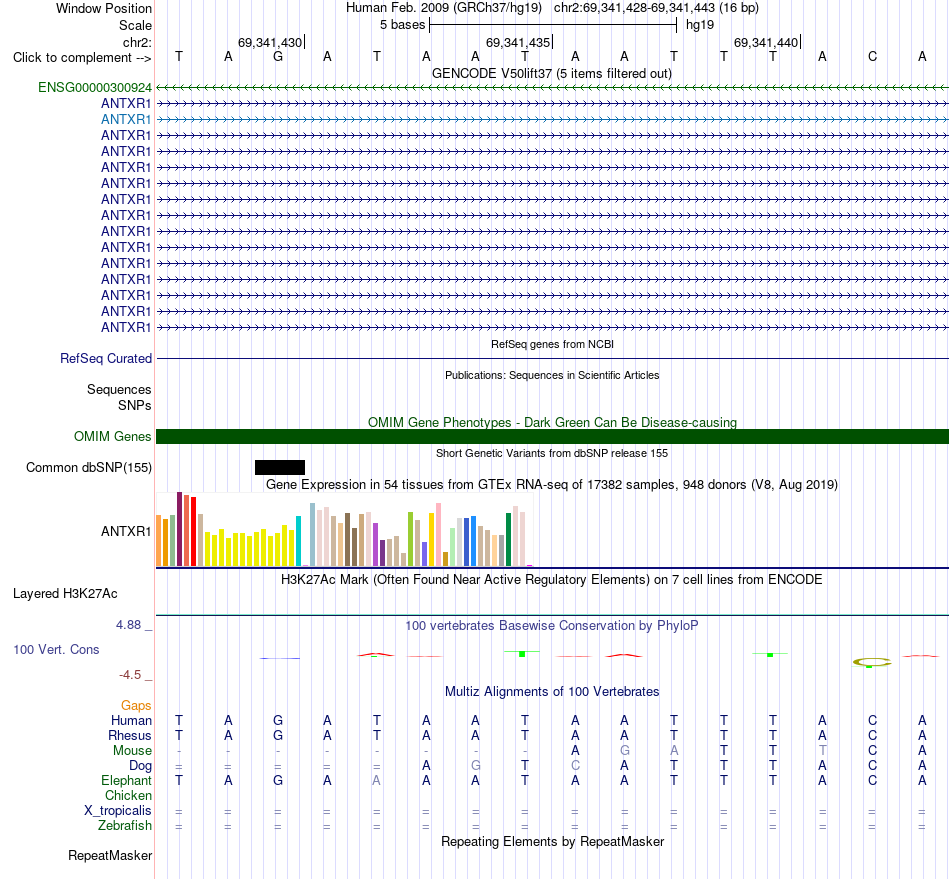Viewport: 950px width, 879px height.
Task: Open Common dbSNP(155) track label
Action: click(x=89, y=468)
